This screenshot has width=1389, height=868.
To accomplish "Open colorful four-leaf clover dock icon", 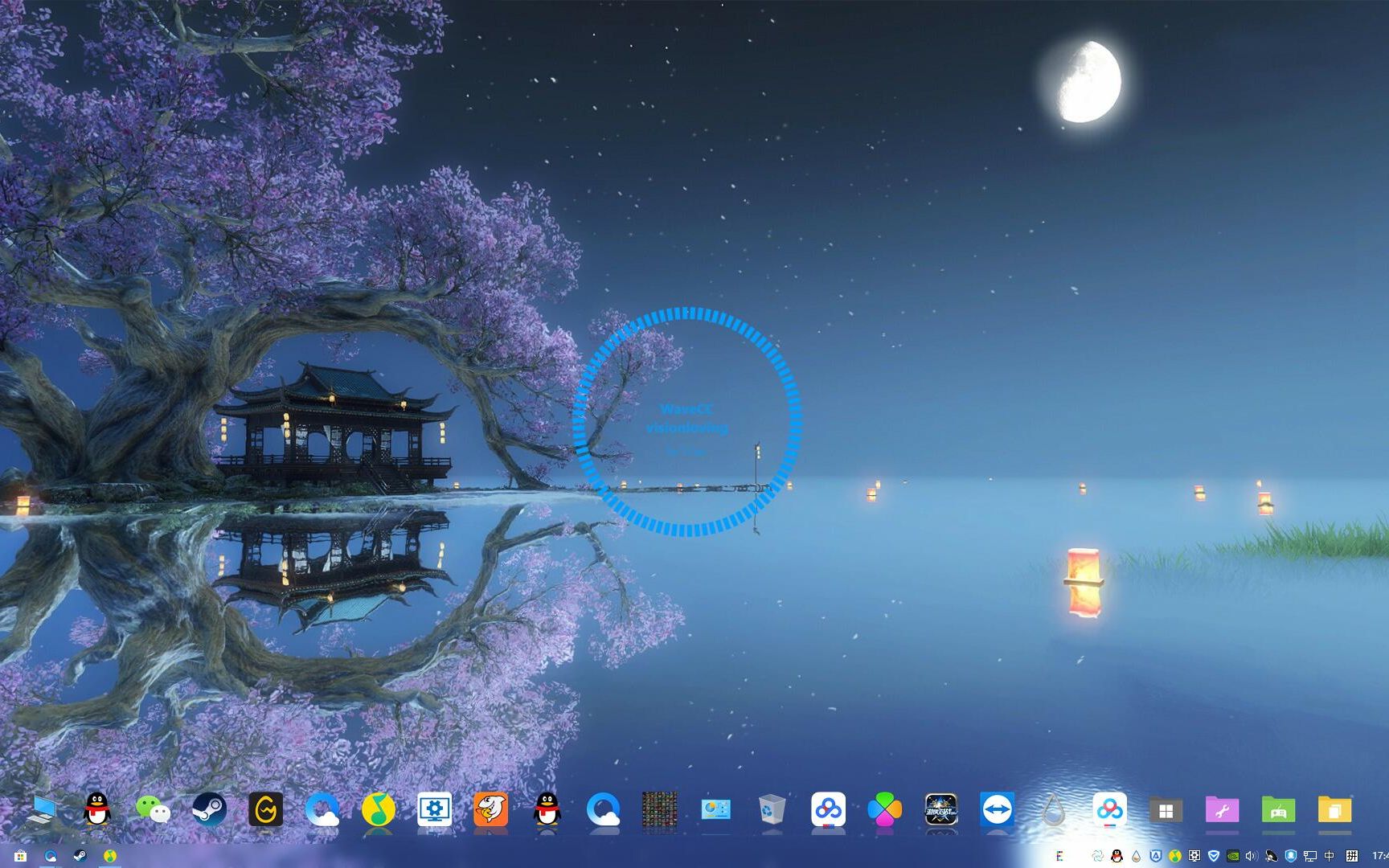I will [x=884, y=810].
